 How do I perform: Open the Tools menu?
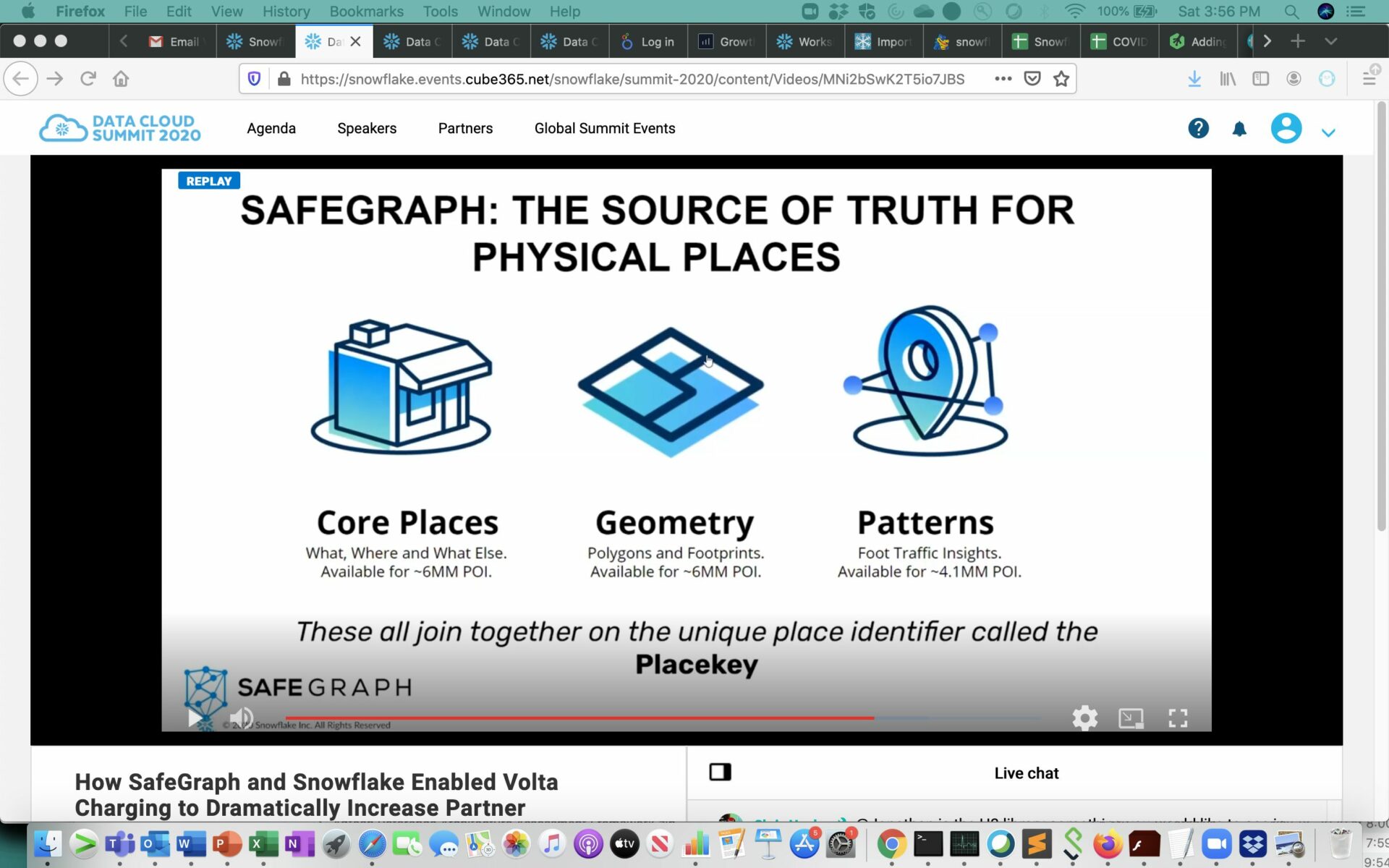440,12
